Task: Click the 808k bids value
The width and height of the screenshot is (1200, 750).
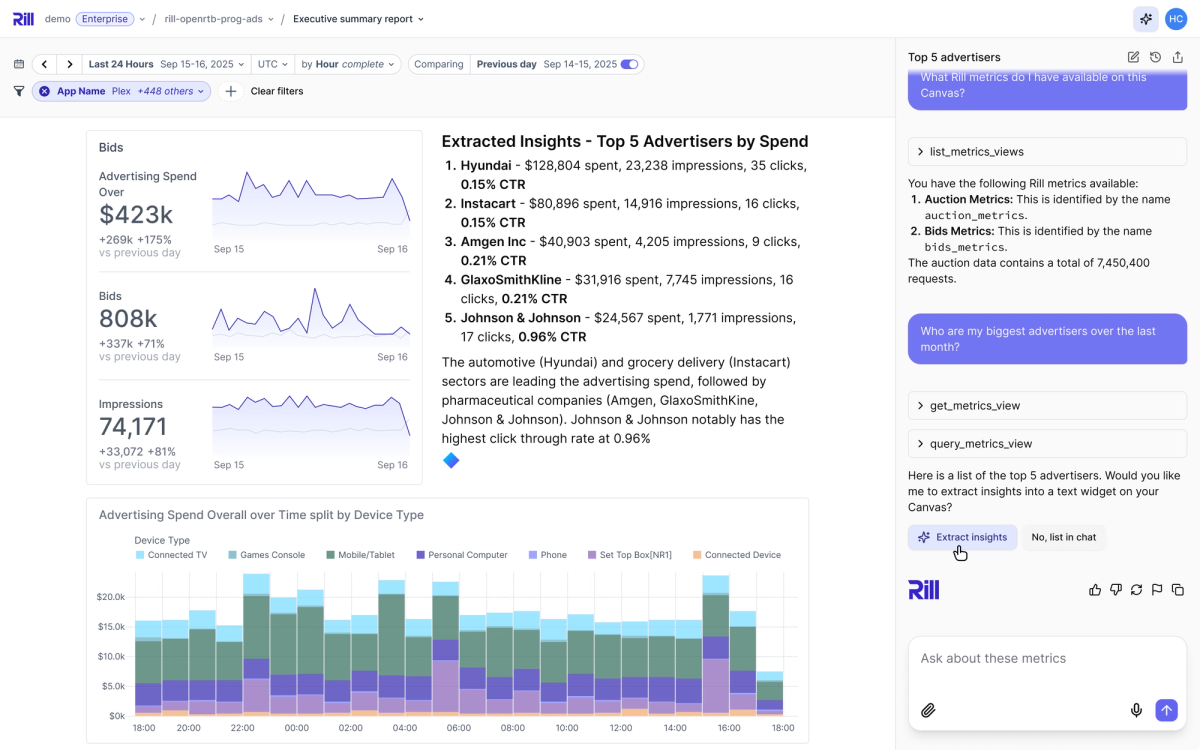Action: tap(128, 319)
